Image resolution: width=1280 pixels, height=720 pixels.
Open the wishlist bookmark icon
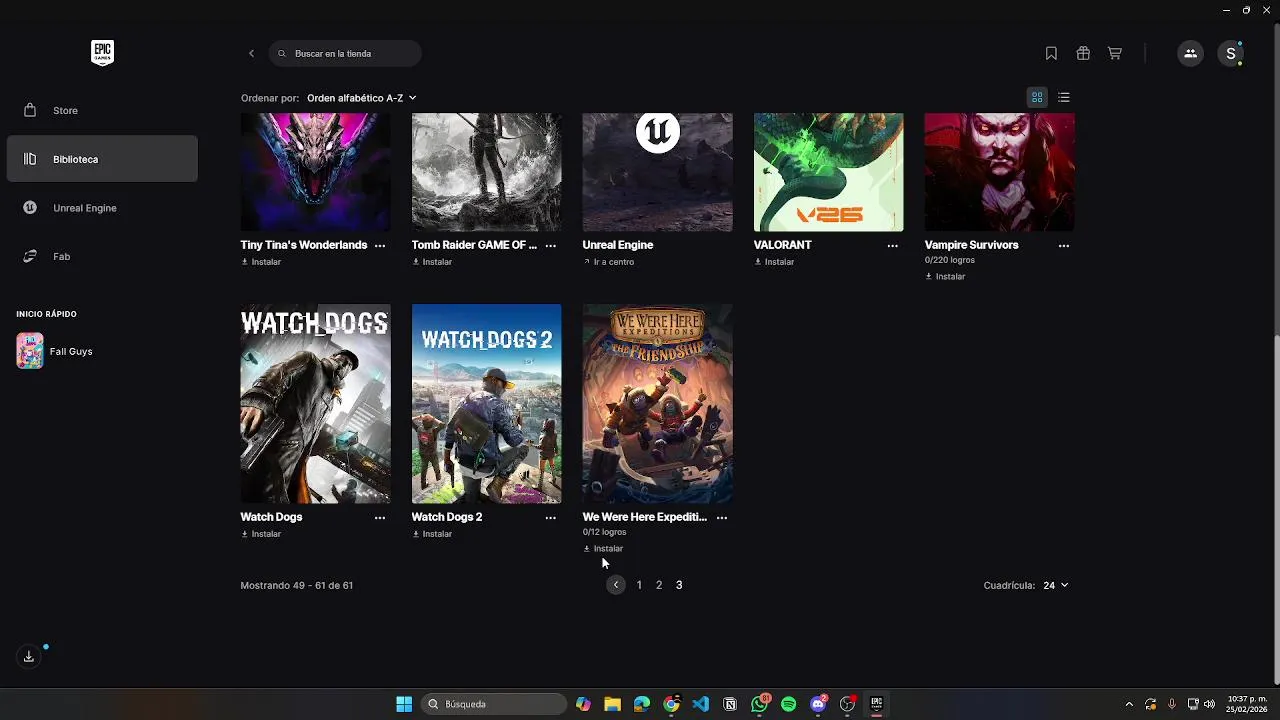1051,53
